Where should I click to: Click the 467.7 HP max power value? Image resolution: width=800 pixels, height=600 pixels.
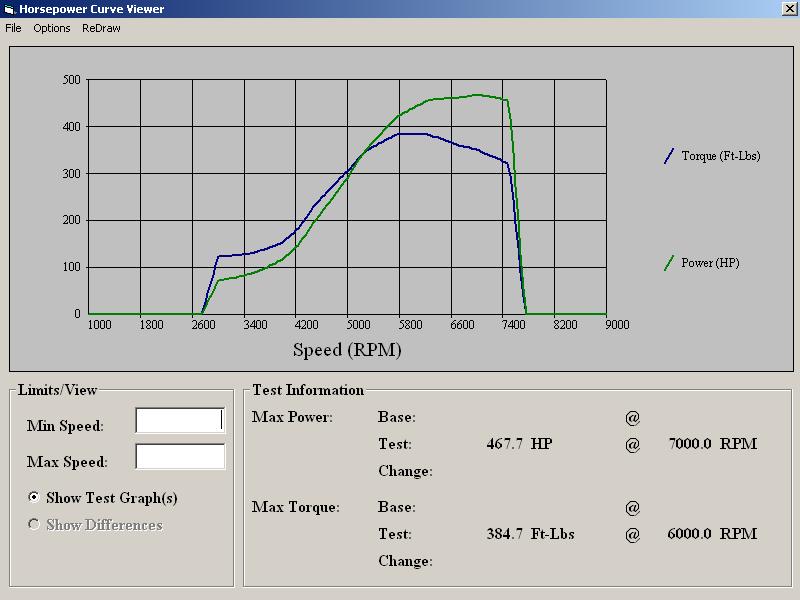(x=519, y=444)
